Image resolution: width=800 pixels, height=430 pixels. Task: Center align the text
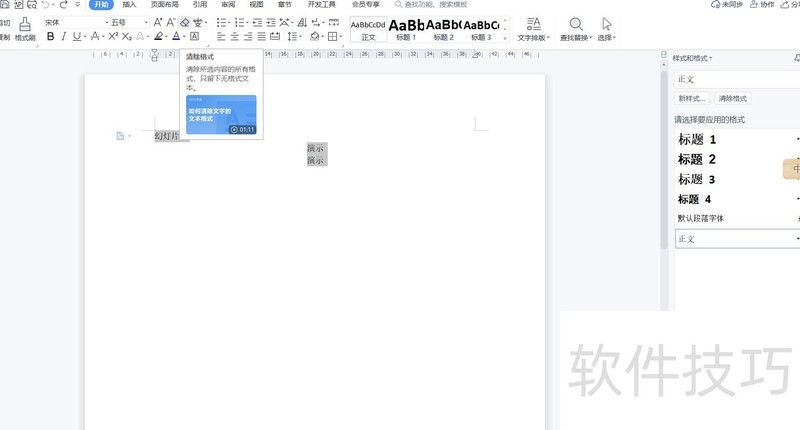tap(235, 36)
